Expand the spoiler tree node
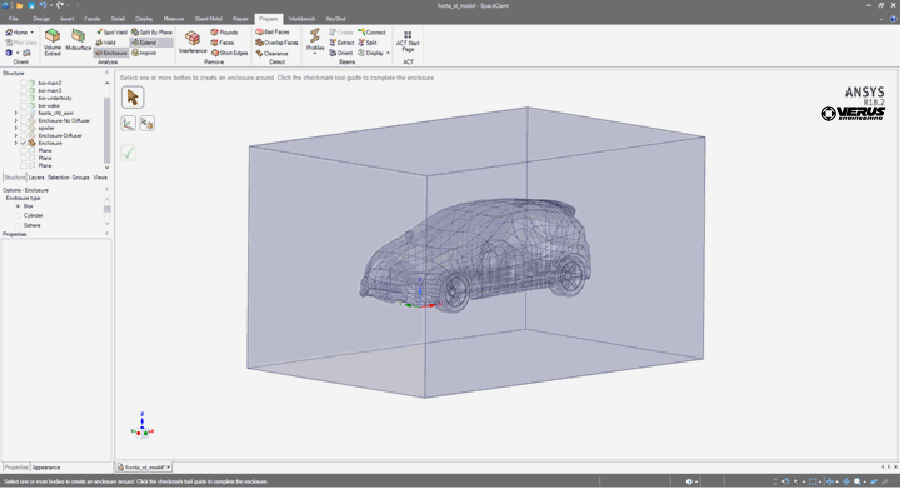The height and width of the screenshot is (488, 900). pos(16,128)
